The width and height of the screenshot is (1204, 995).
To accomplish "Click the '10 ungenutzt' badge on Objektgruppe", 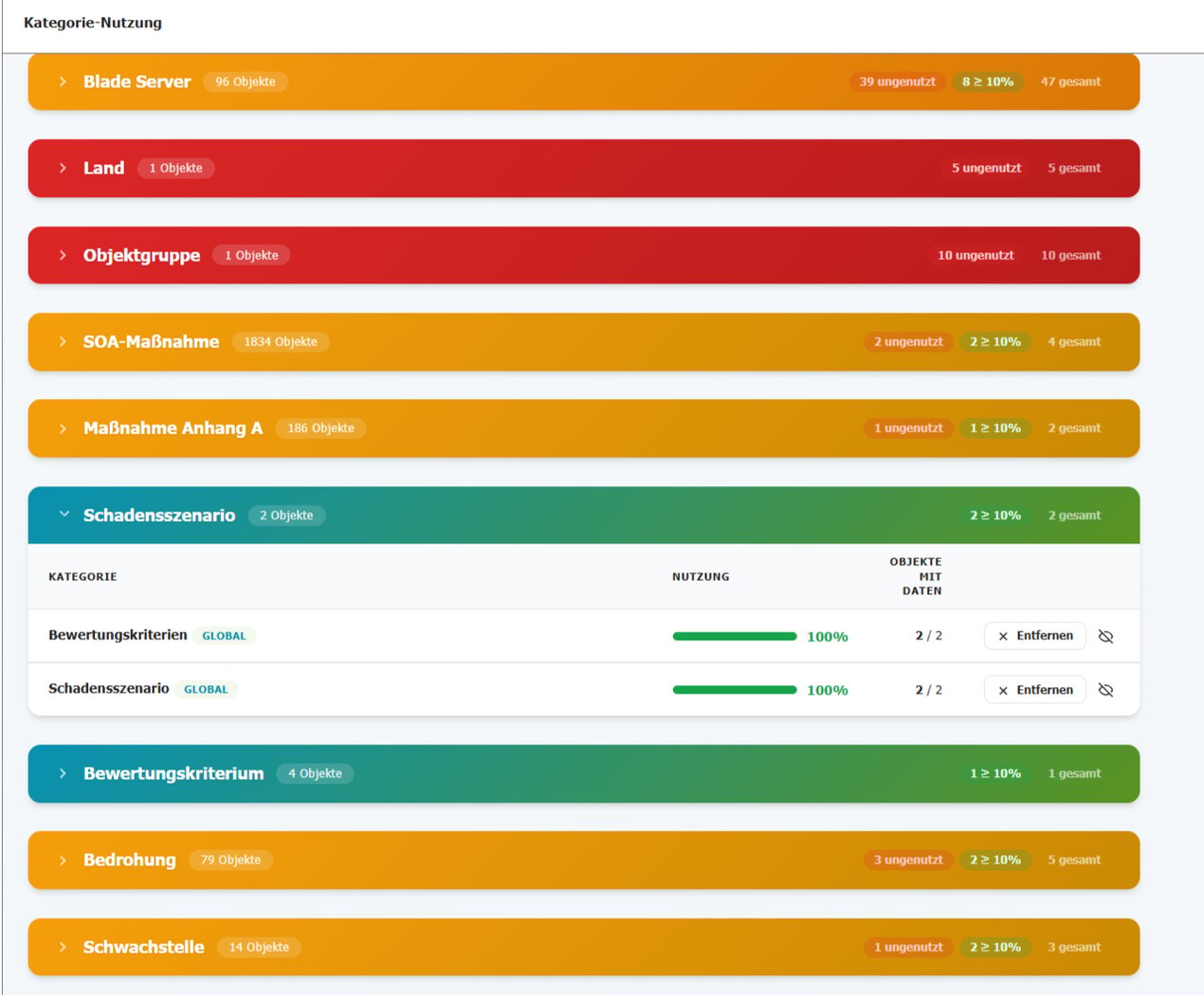I will point(976,255).
